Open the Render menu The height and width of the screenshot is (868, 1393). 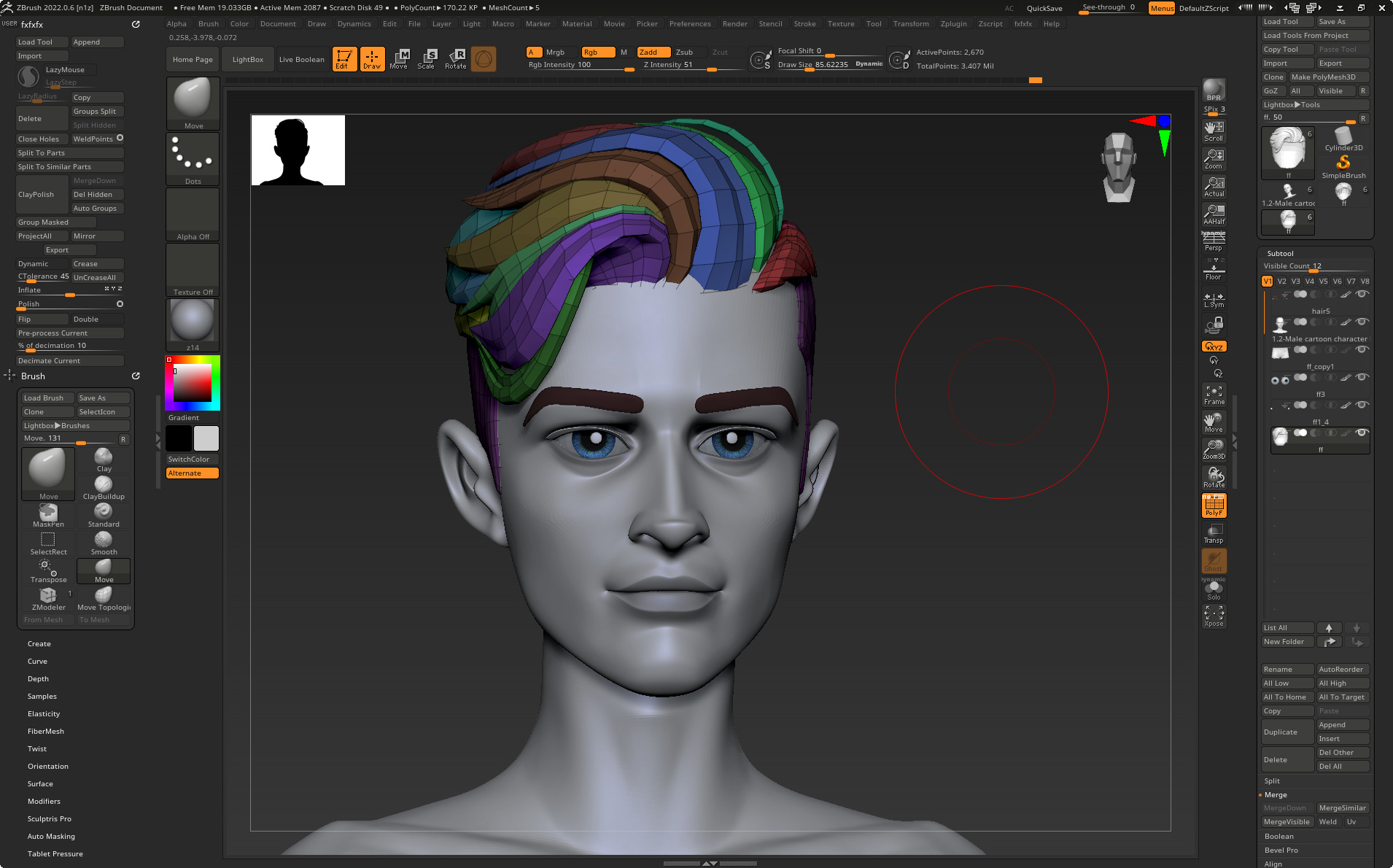[734, 24]
